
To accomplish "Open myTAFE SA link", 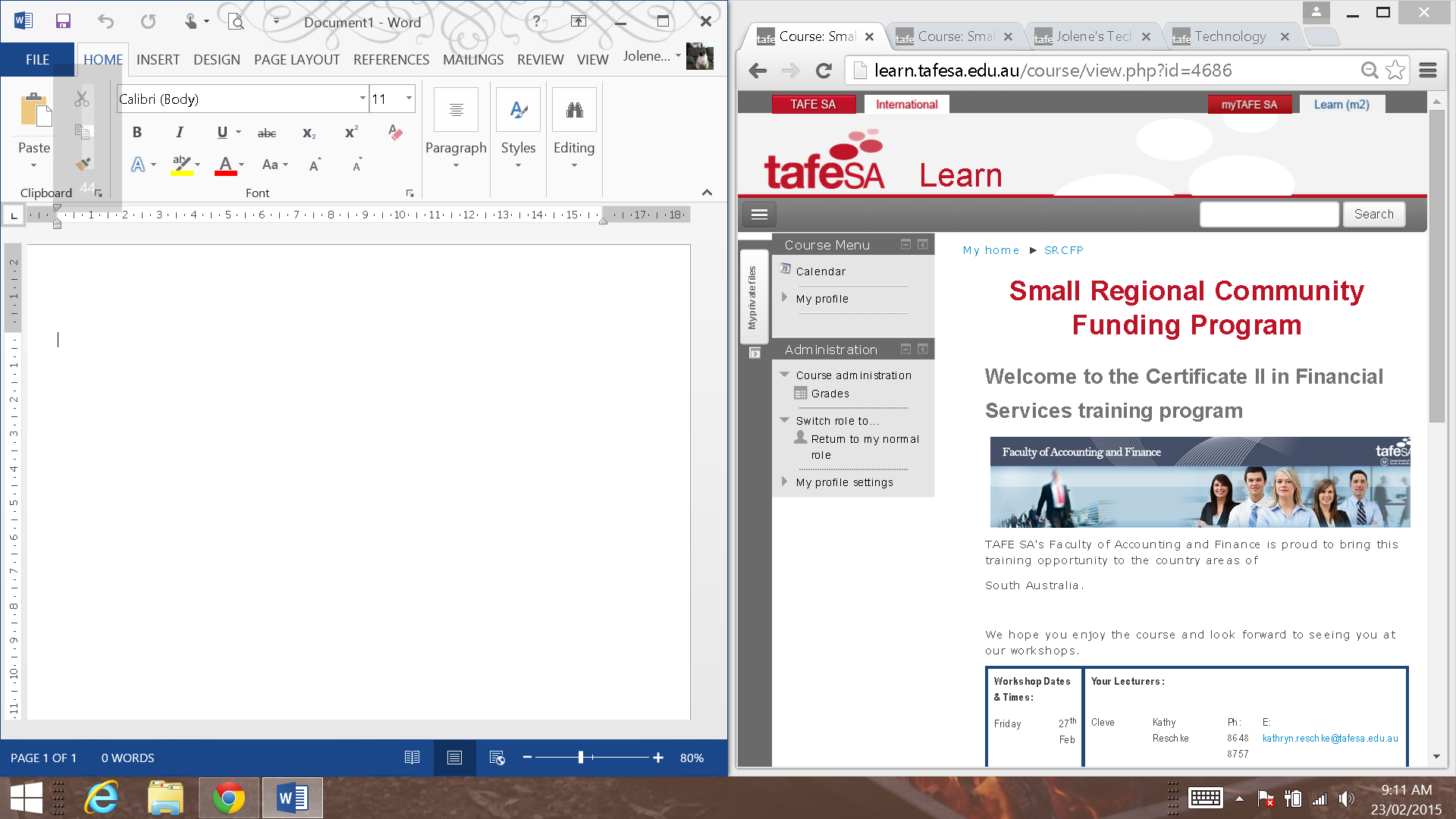I will point(1249,105).
